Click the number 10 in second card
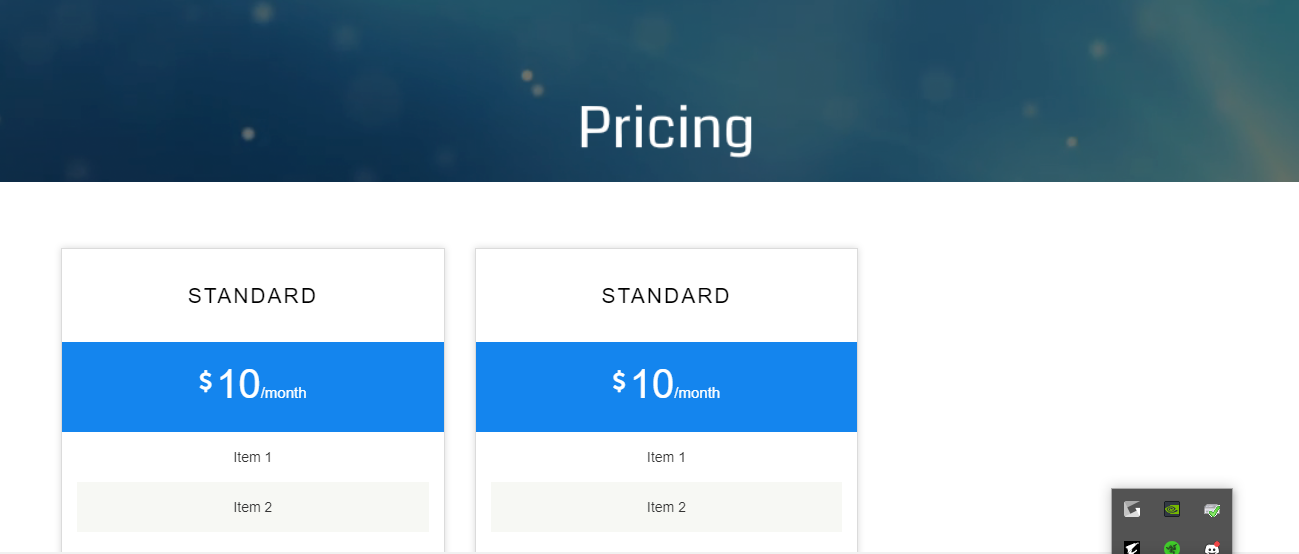 (652, 384)
